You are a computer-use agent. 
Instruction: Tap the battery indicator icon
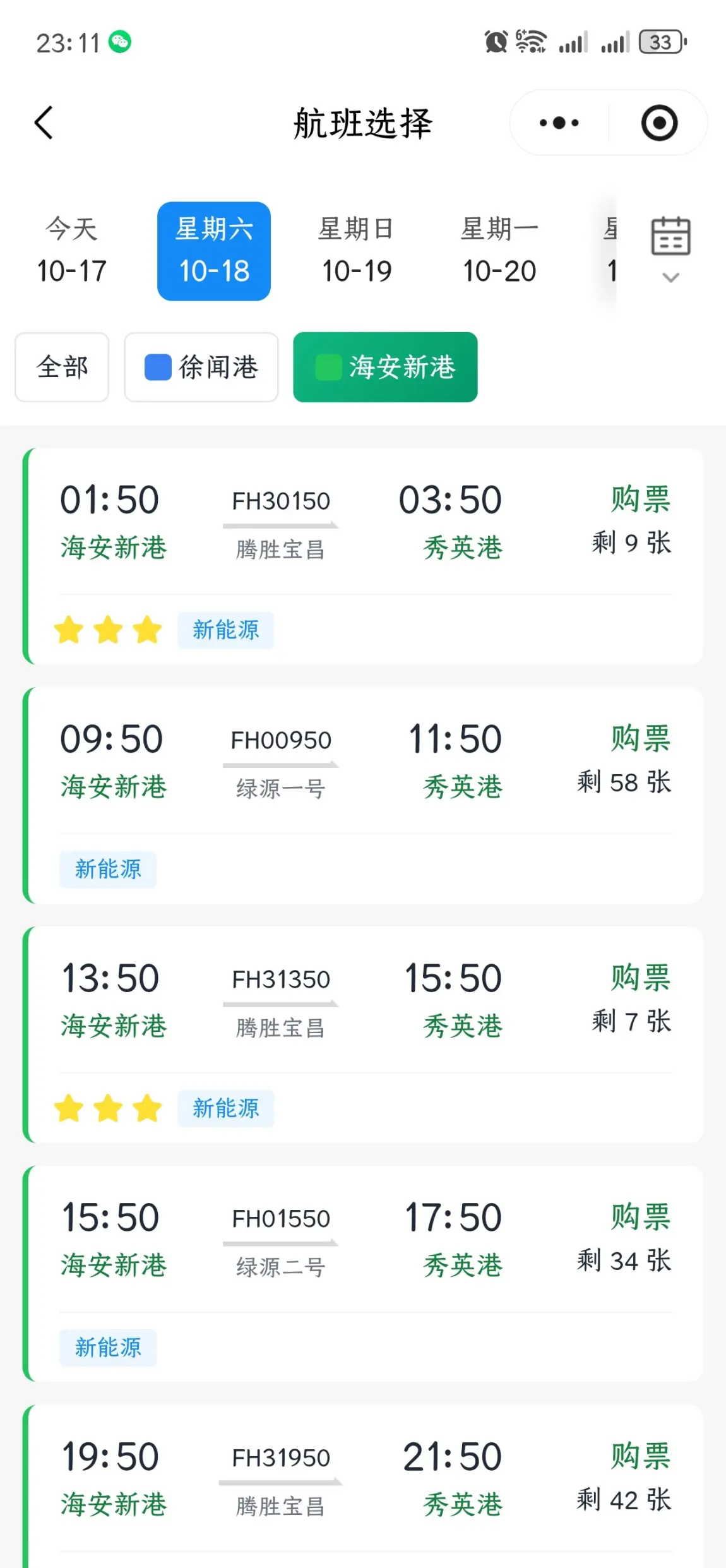(x=662, y=42)
